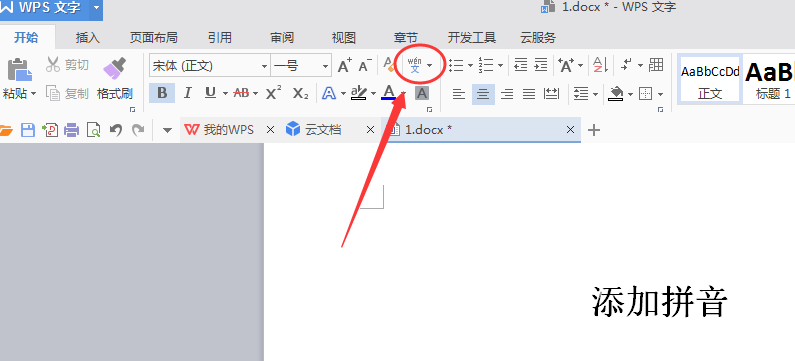The width and height of the screenshot is (795, 361).
Task: Click the print preview icon
Action: pos(93,131)
